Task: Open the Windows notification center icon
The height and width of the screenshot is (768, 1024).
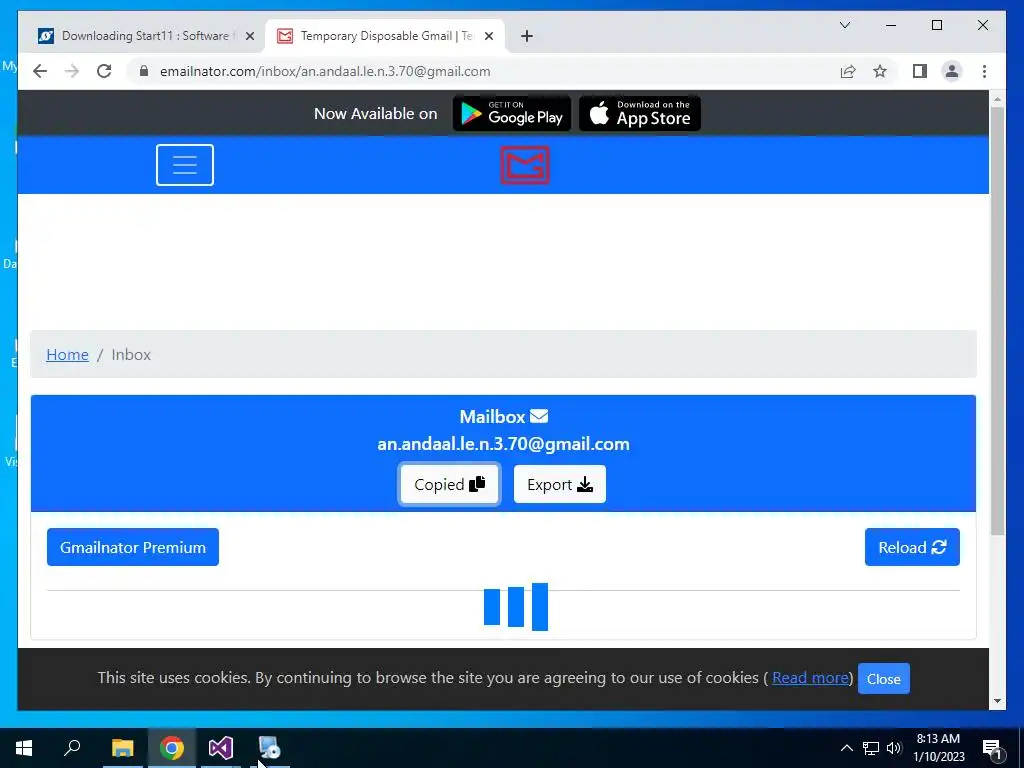Action: pyautogui.click(x=993, y=748)
